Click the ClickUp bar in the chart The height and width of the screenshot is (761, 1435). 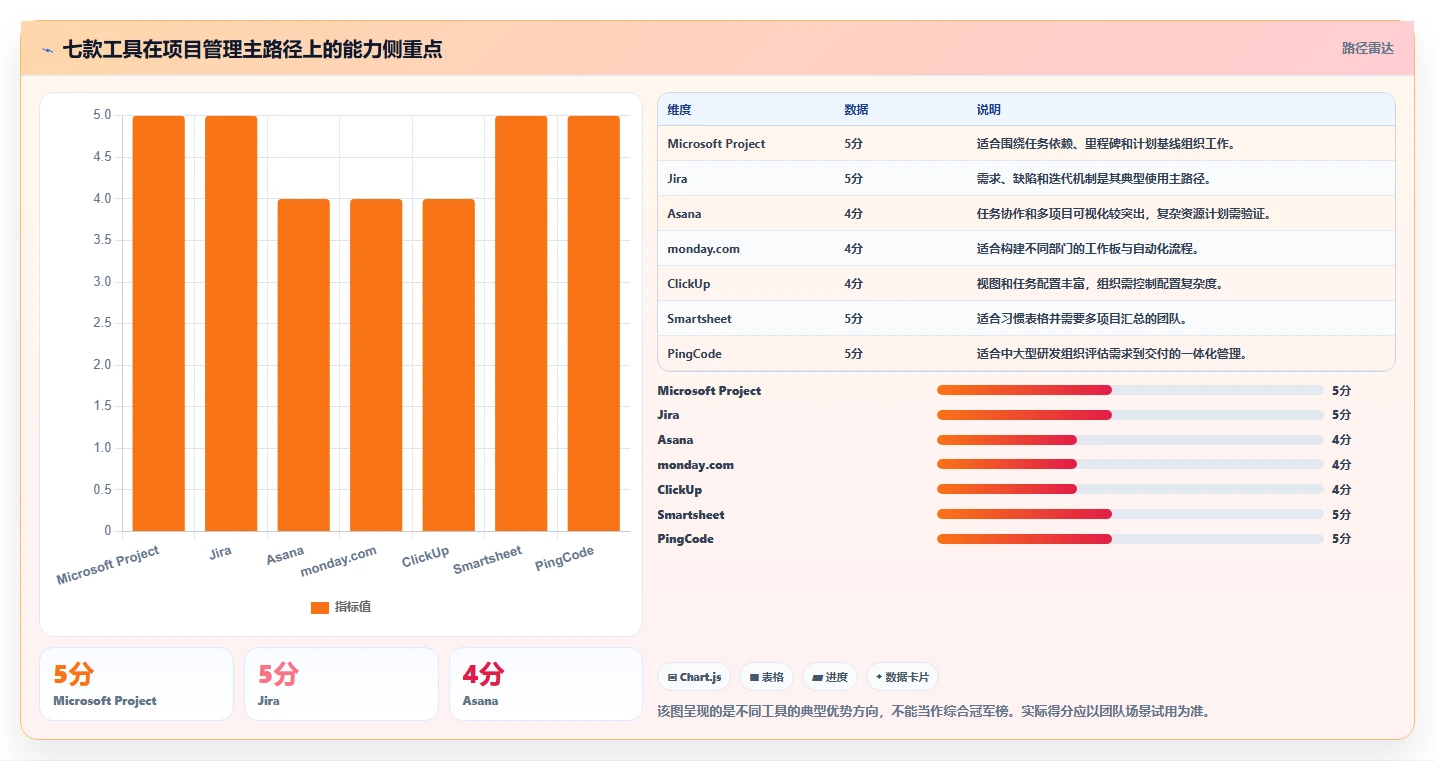[449, 365]
